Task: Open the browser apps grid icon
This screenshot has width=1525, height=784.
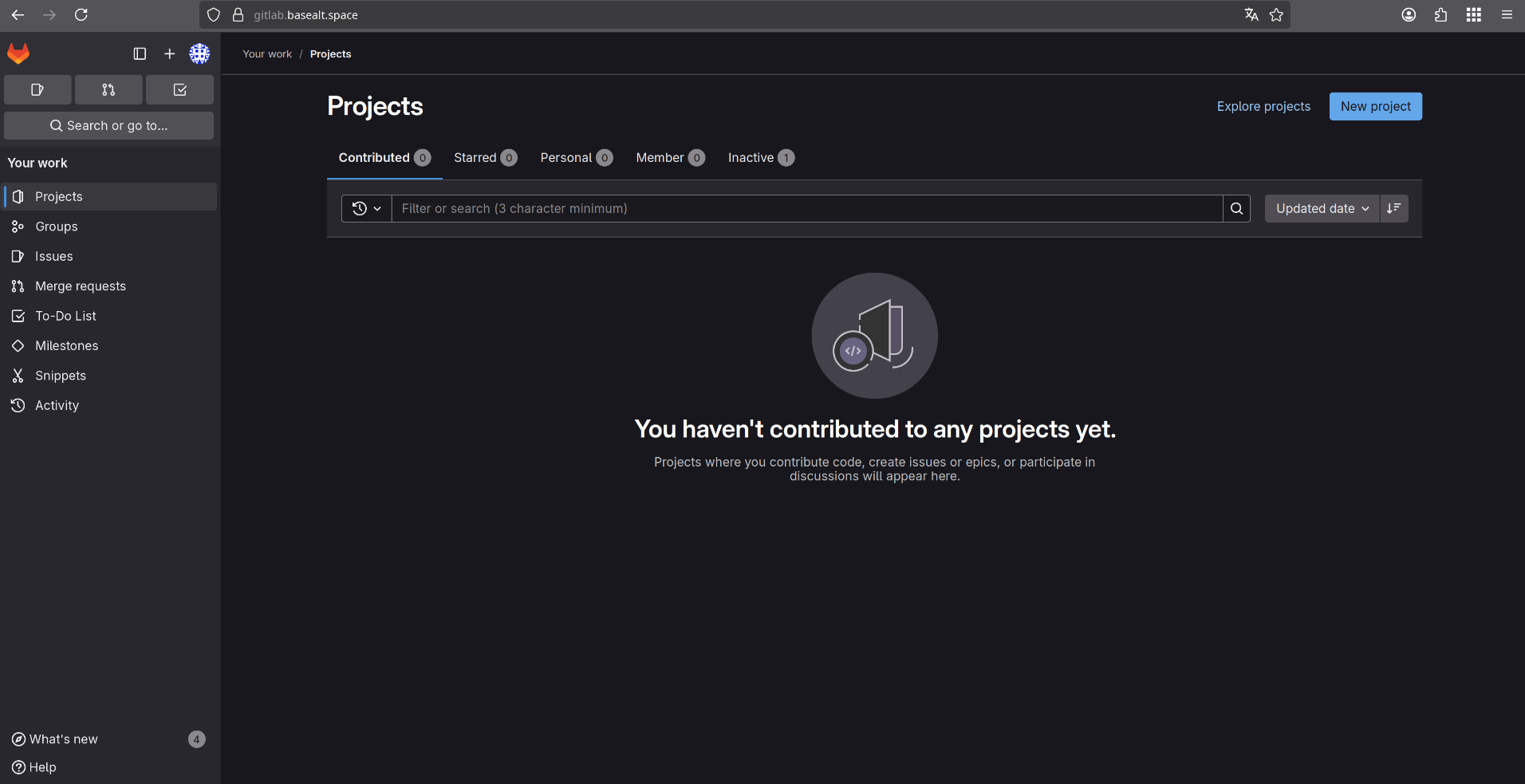Action: pos(1474,14)
